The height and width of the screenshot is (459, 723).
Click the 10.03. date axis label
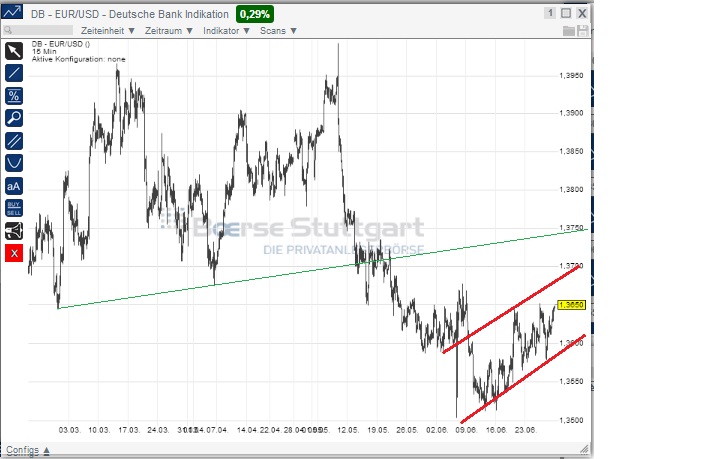[x=99, y=430]
